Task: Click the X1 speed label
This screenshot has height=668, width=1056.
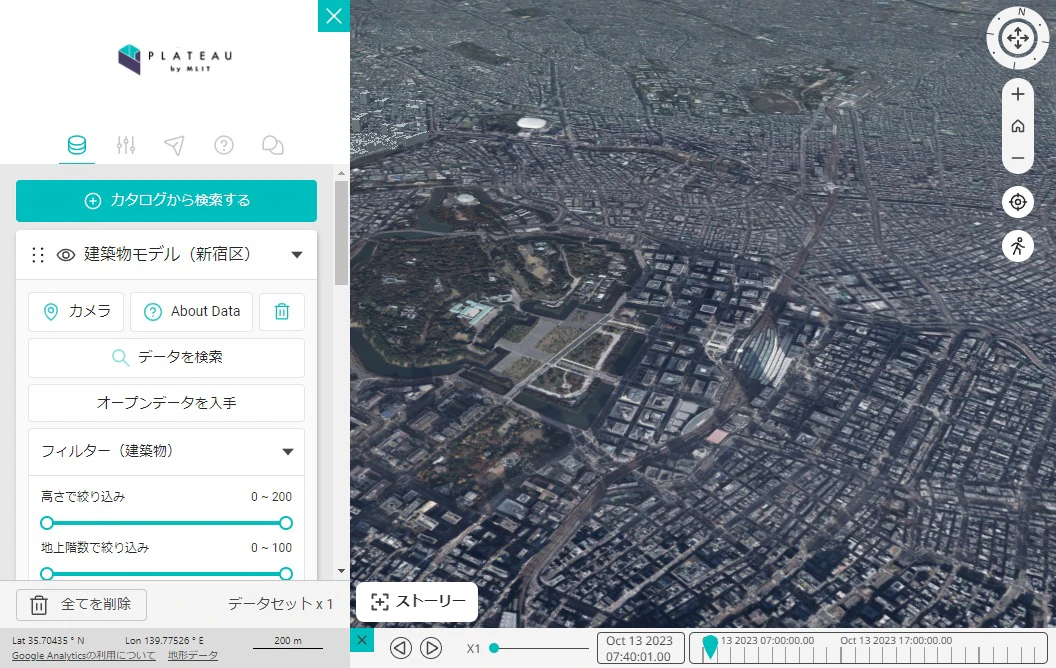Action: click(473, 648)
